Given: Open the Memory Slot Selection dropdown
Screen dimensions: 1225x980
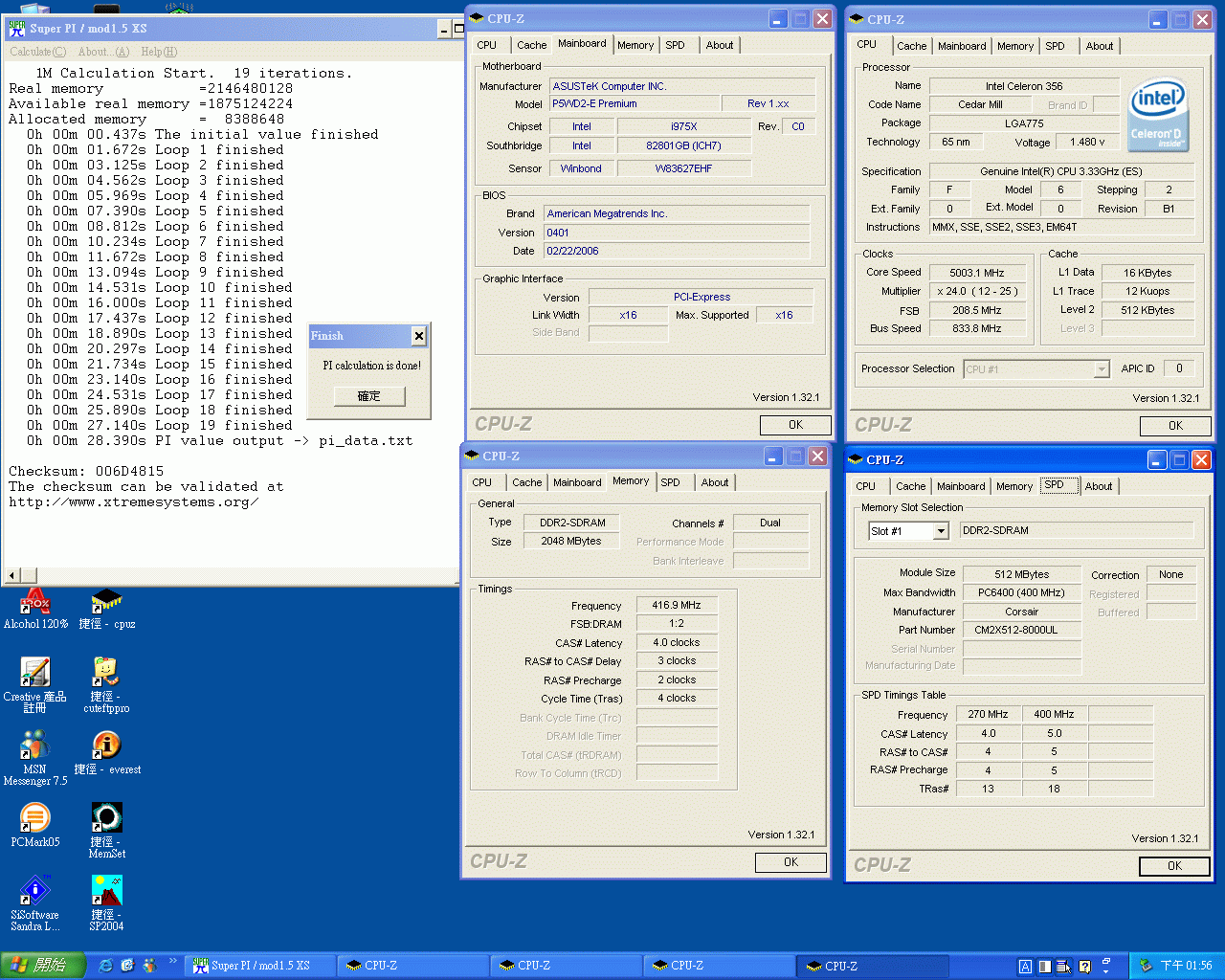Looking at the screenshot, I should click(941, 531).
